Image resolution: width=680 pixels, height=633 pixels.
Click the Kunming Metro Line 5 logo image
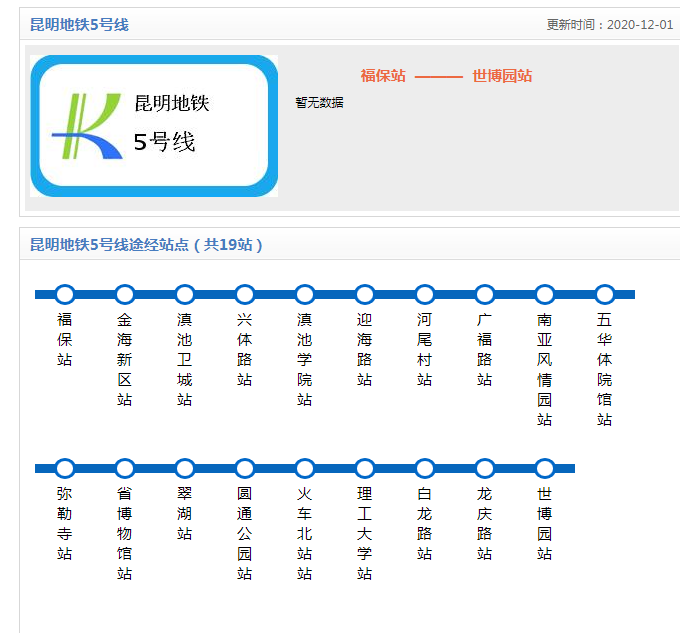pyautogui.click(x=154, y=126)
